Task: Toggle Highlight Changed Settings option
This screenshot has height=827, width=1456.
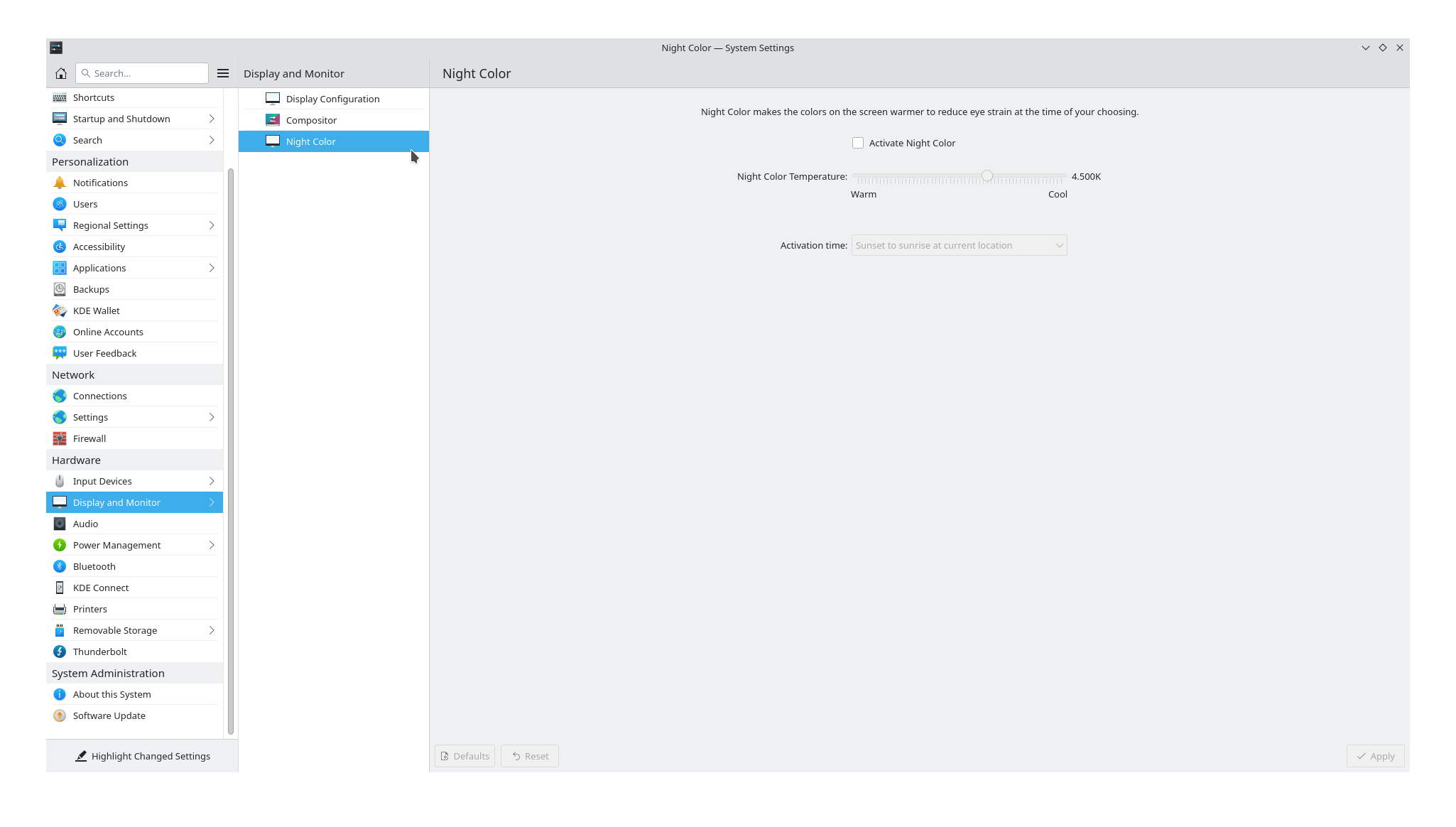Action: [x=141, y=756]
